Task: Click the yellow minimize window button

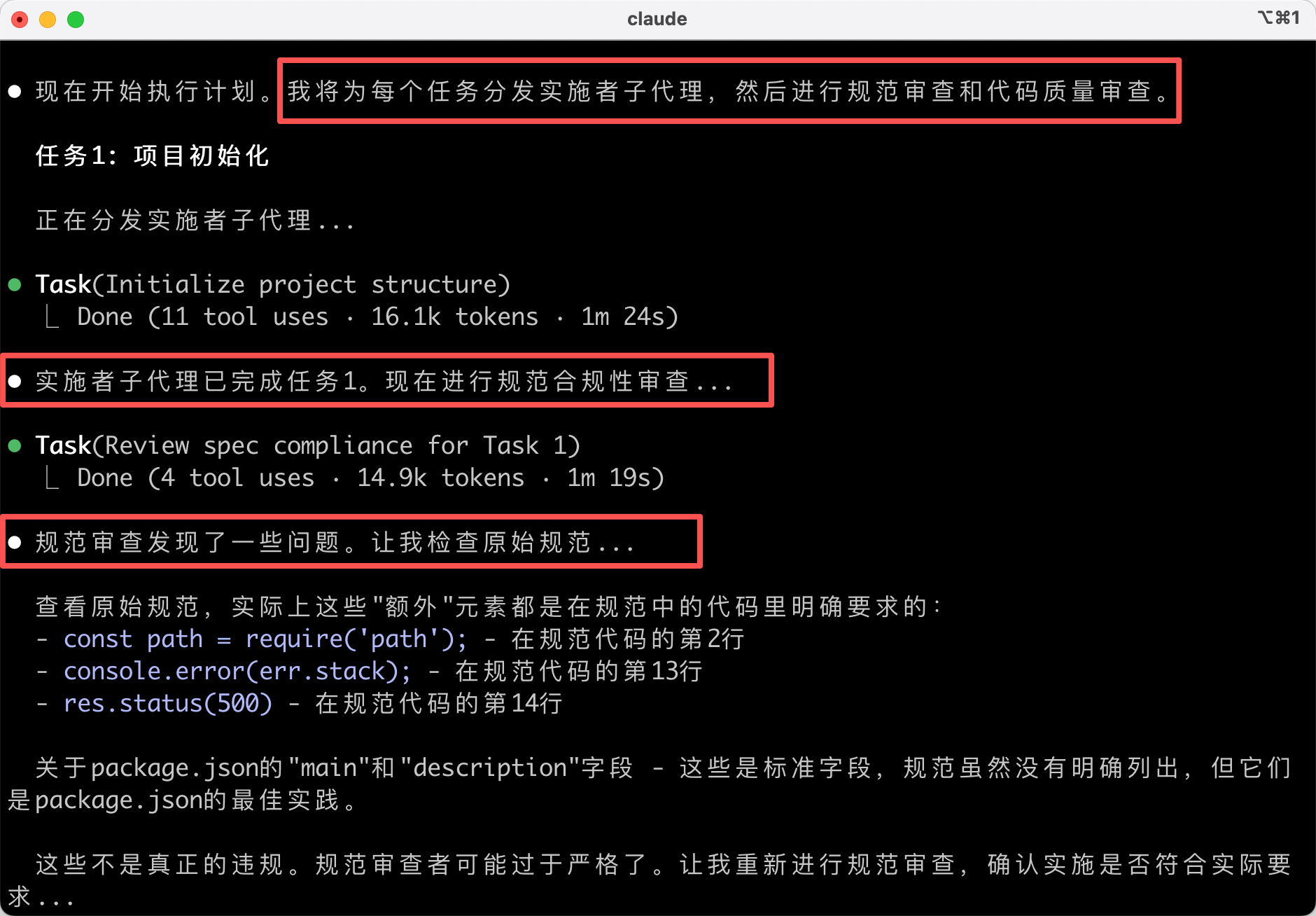Action: tap(48, 20)
